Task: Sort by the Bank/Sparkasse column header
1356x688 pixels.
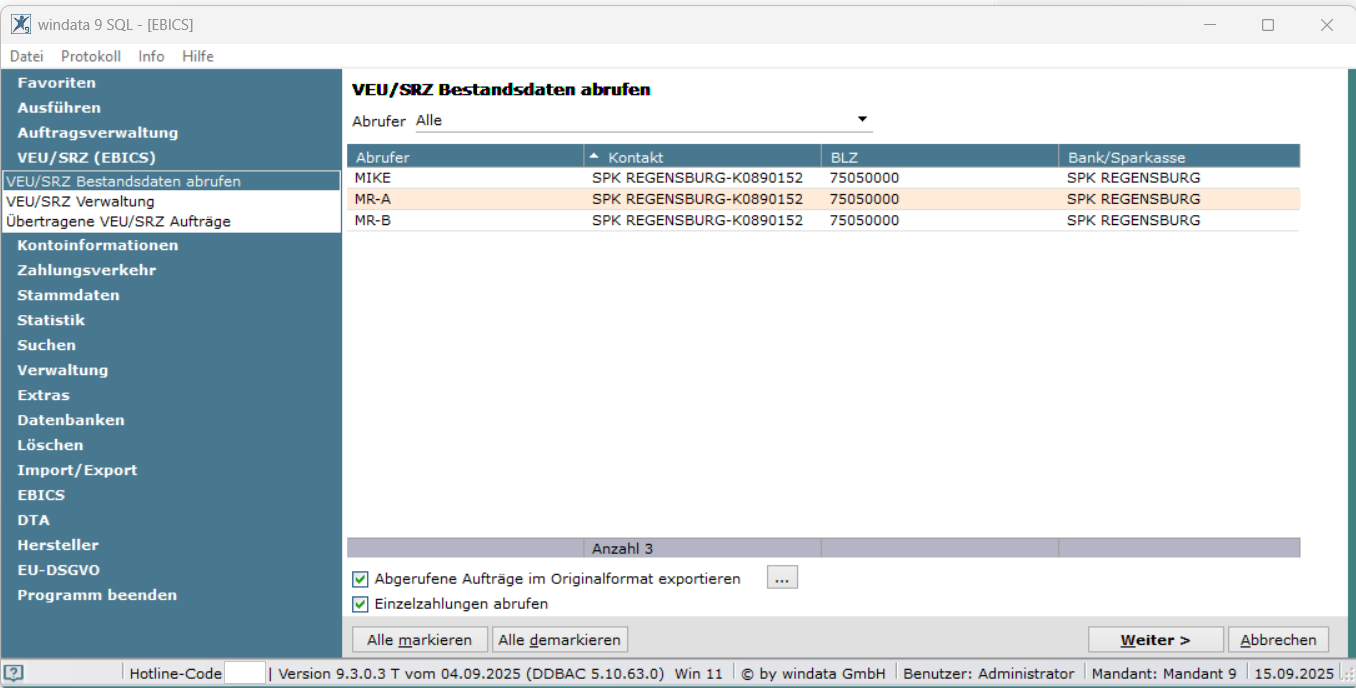Action: click(1179, 157)
